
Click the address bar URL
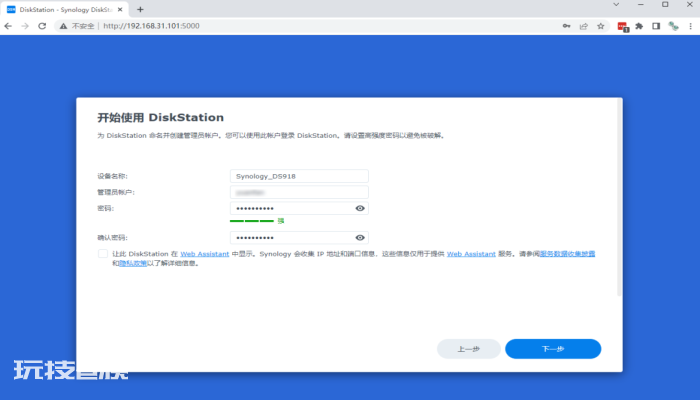[x=151, y=26]
